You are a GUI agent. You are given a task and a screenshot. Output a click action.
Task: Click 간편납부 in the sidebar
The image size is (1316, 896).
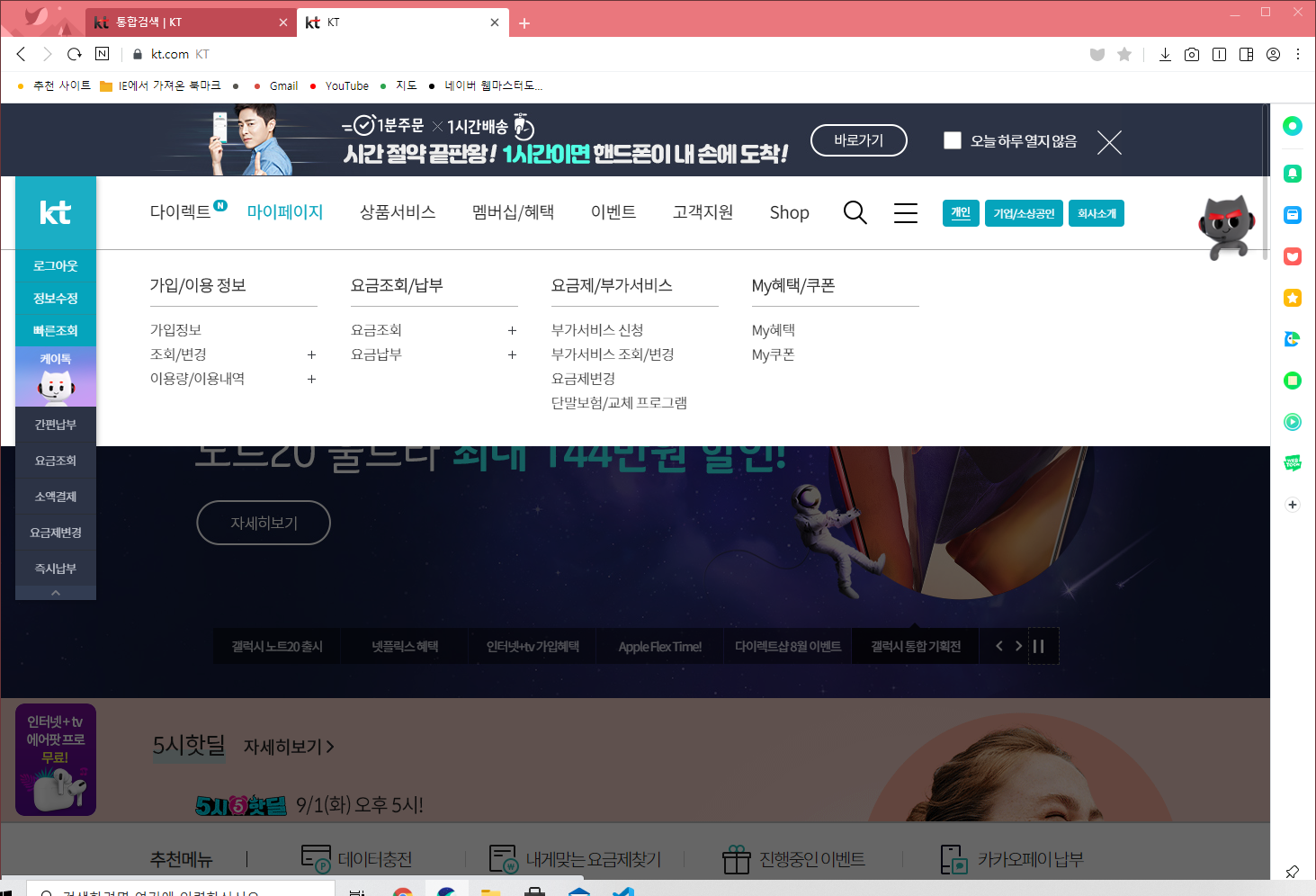point(55,425)
